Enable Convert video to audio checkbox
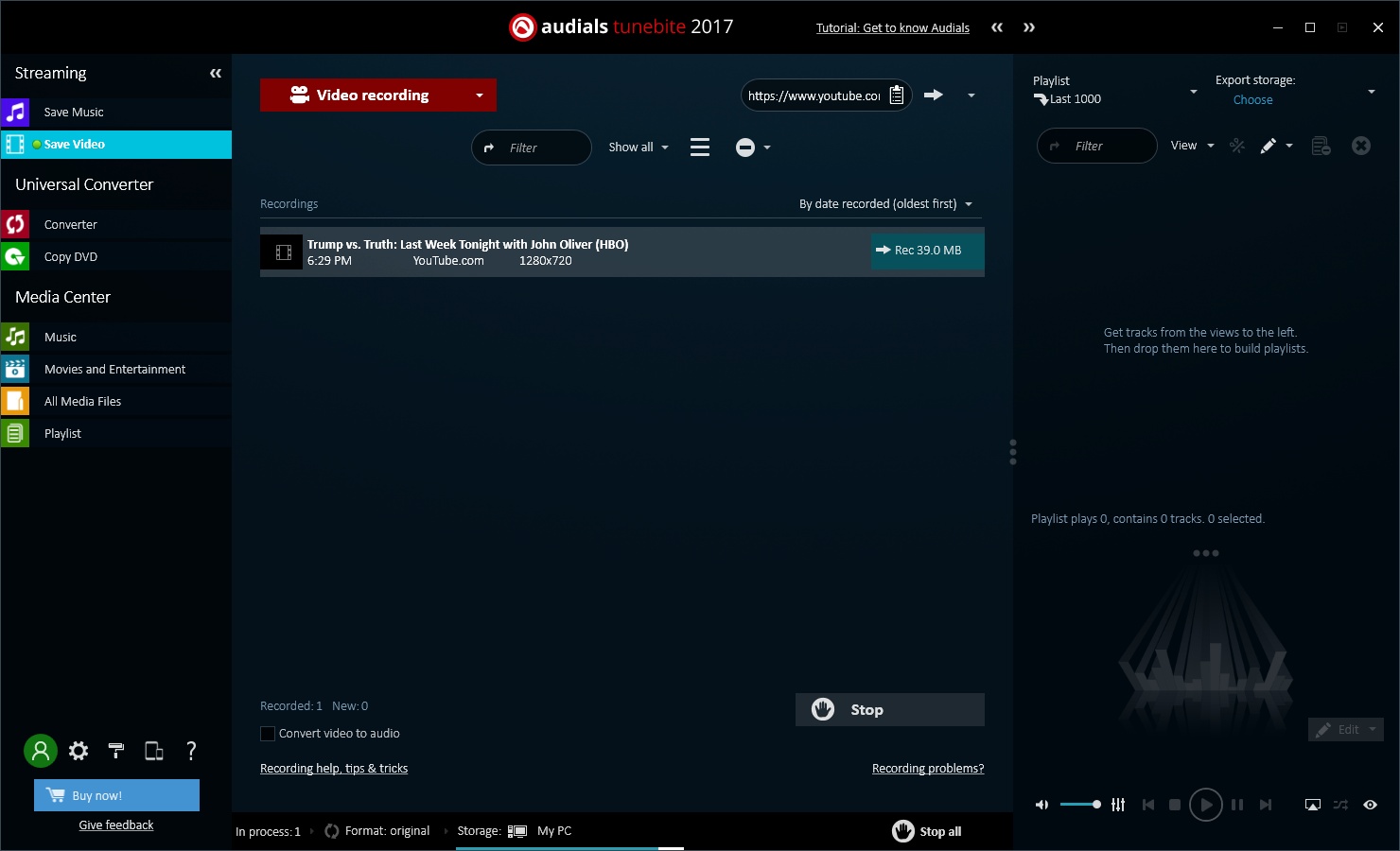The width and height of the screenshot is (1400, 851). click(x=268, y=734)
